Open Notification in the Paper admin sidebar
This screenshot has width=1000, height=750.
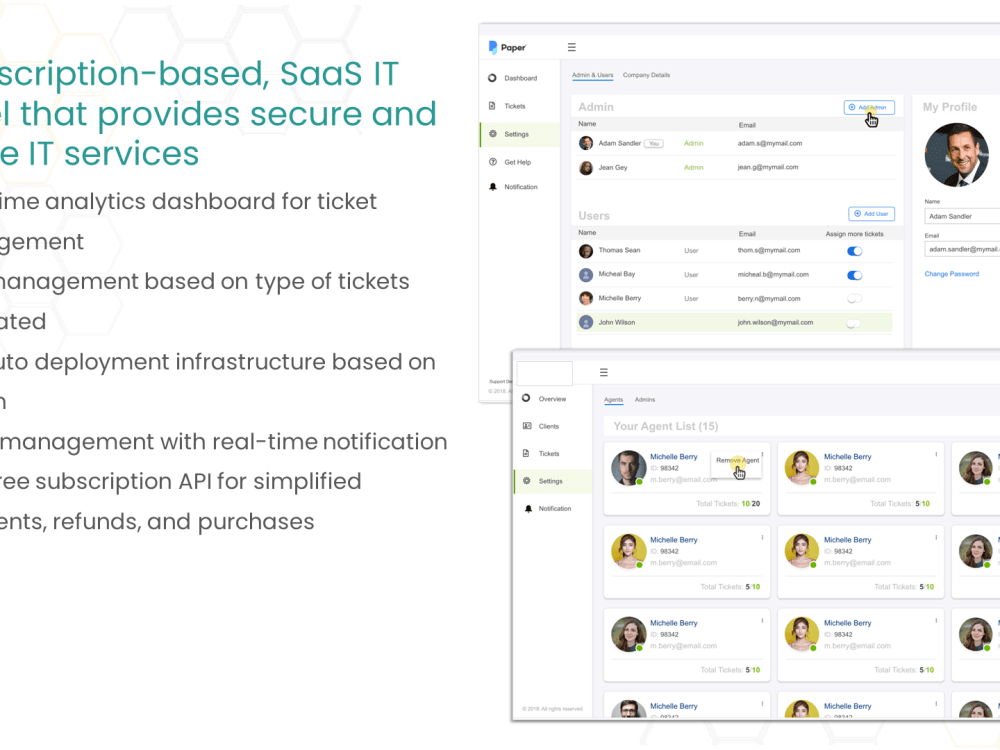pyautogui.click(x=520, y=187)
